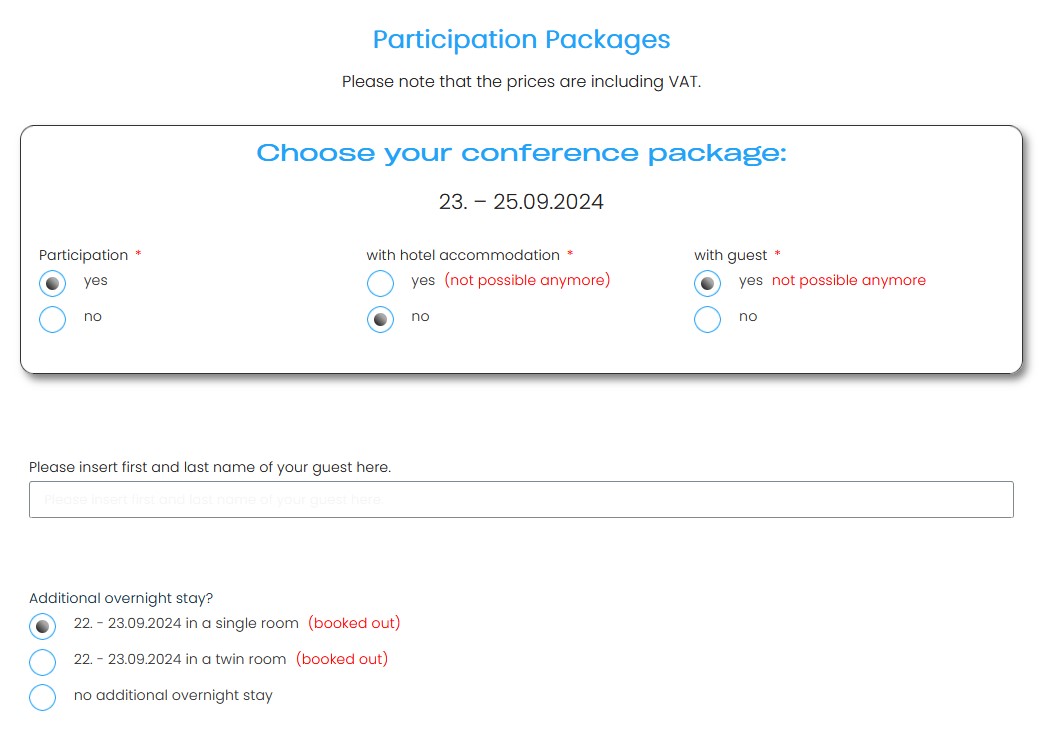
Task: Select 'no' radio button under with guest
Action: pos(707,320)
